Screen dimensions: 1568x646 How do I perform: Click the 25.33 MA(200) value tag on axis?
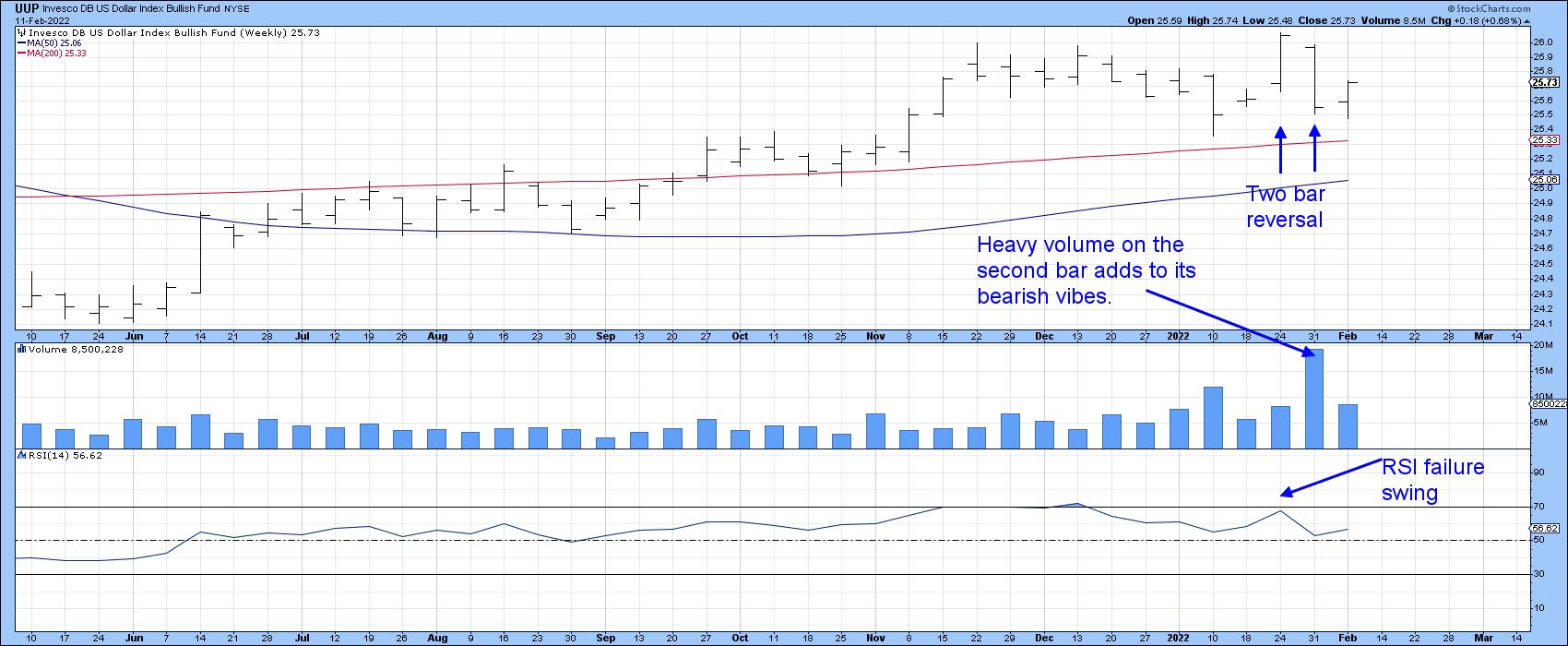(1545, 140)
